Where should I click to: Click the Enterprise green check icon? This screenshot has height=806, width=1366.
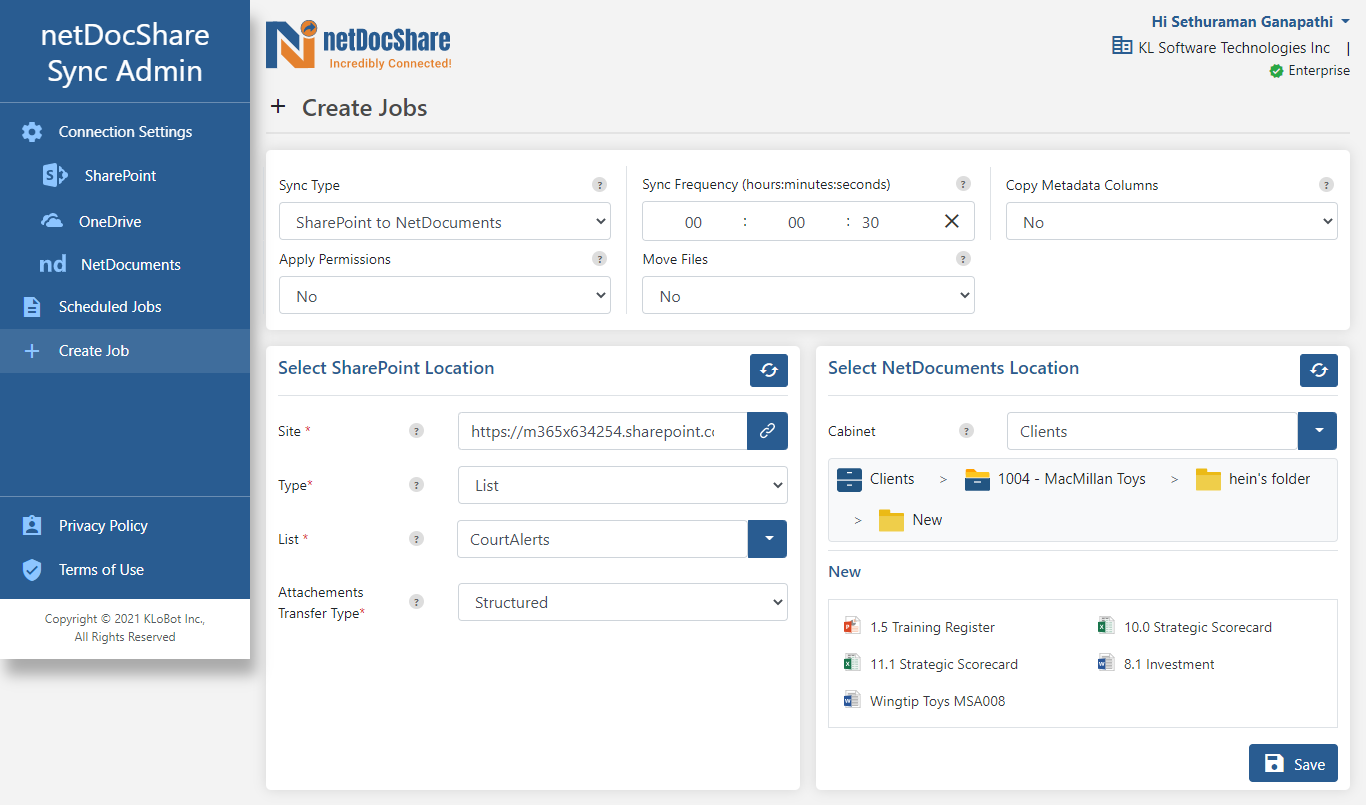1276,71
